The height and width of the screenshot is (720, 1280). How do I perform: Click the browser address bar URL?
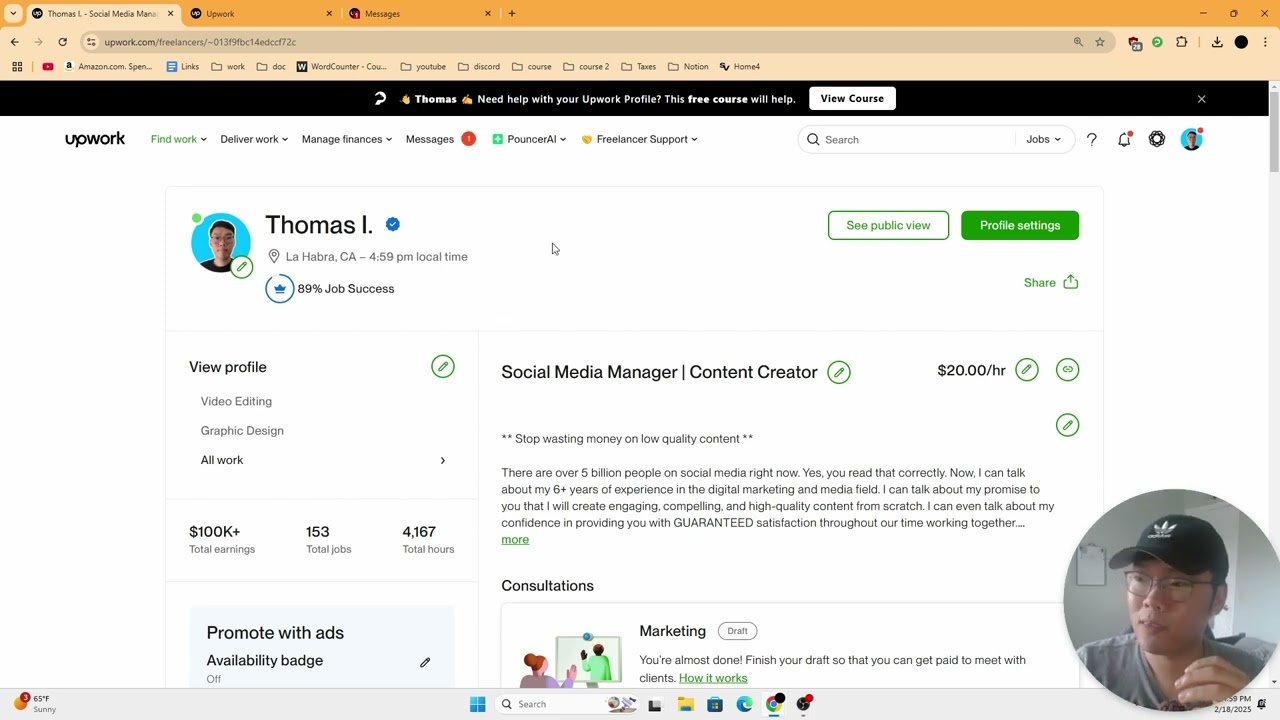[x=200, y=42]
